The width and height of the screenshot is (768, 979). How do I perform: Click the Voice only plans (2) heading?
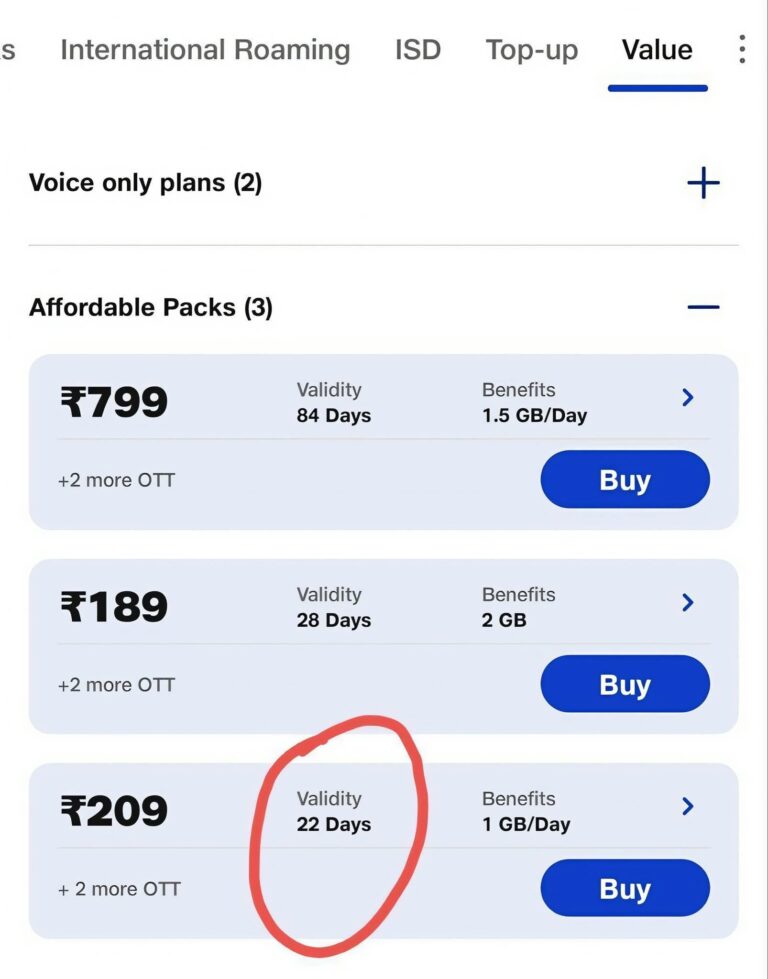(x=145, y=183)
